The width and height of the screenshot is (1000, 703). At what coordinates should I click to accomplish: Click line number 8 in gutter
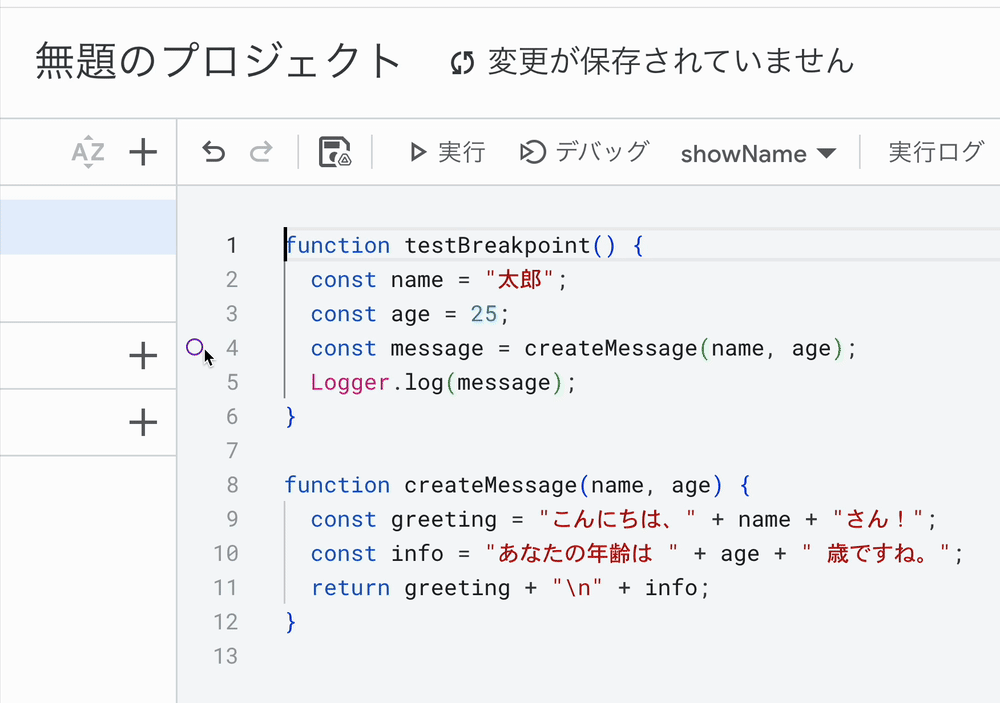coord(232,485)
